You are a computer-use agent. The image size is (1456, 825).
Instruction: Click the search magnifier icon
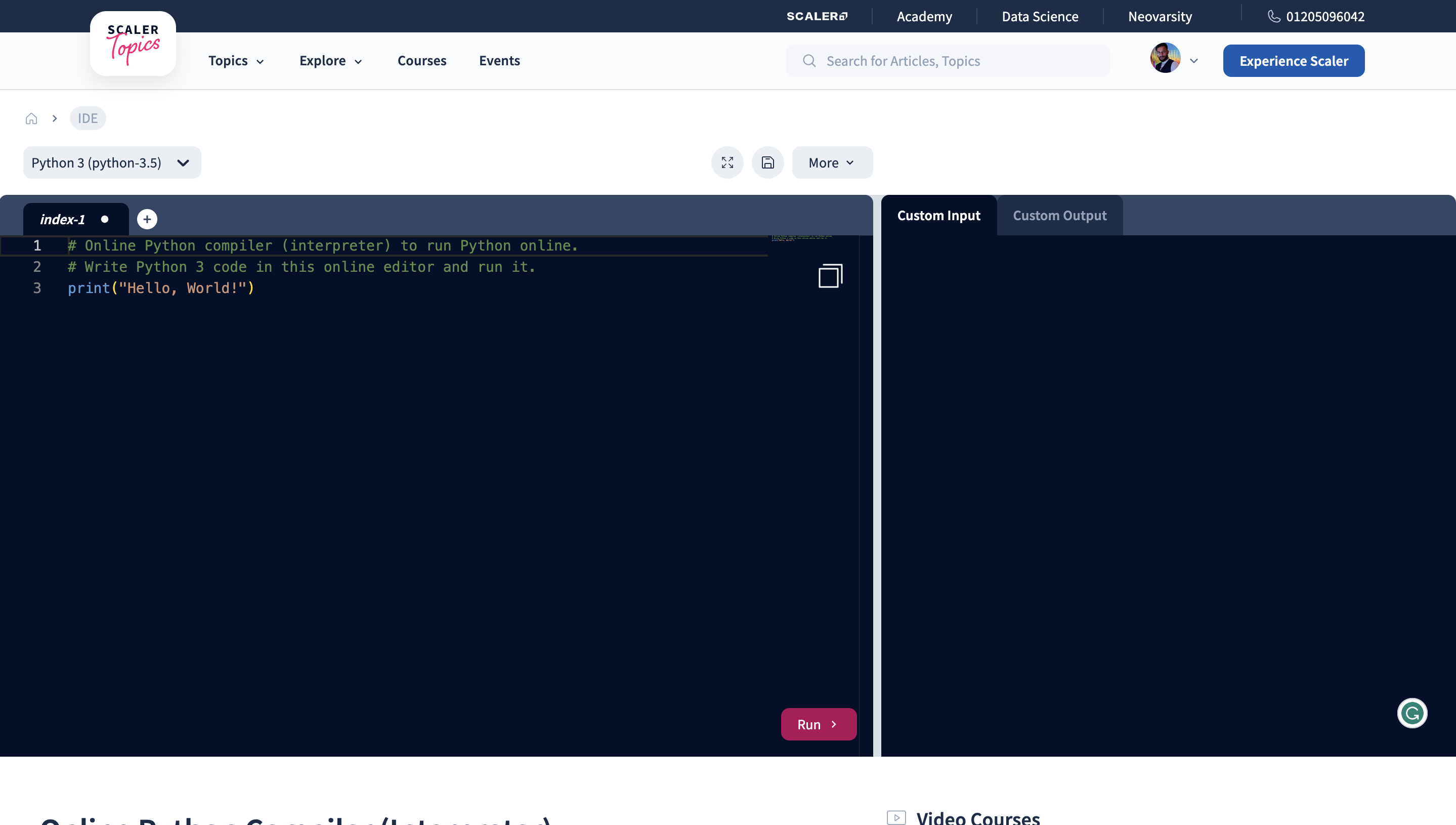point(809,61)
